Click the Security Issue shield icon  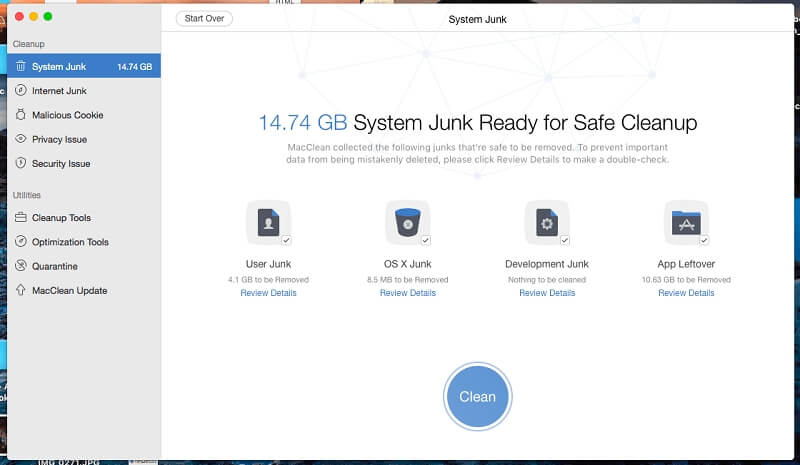coord(21,163)
